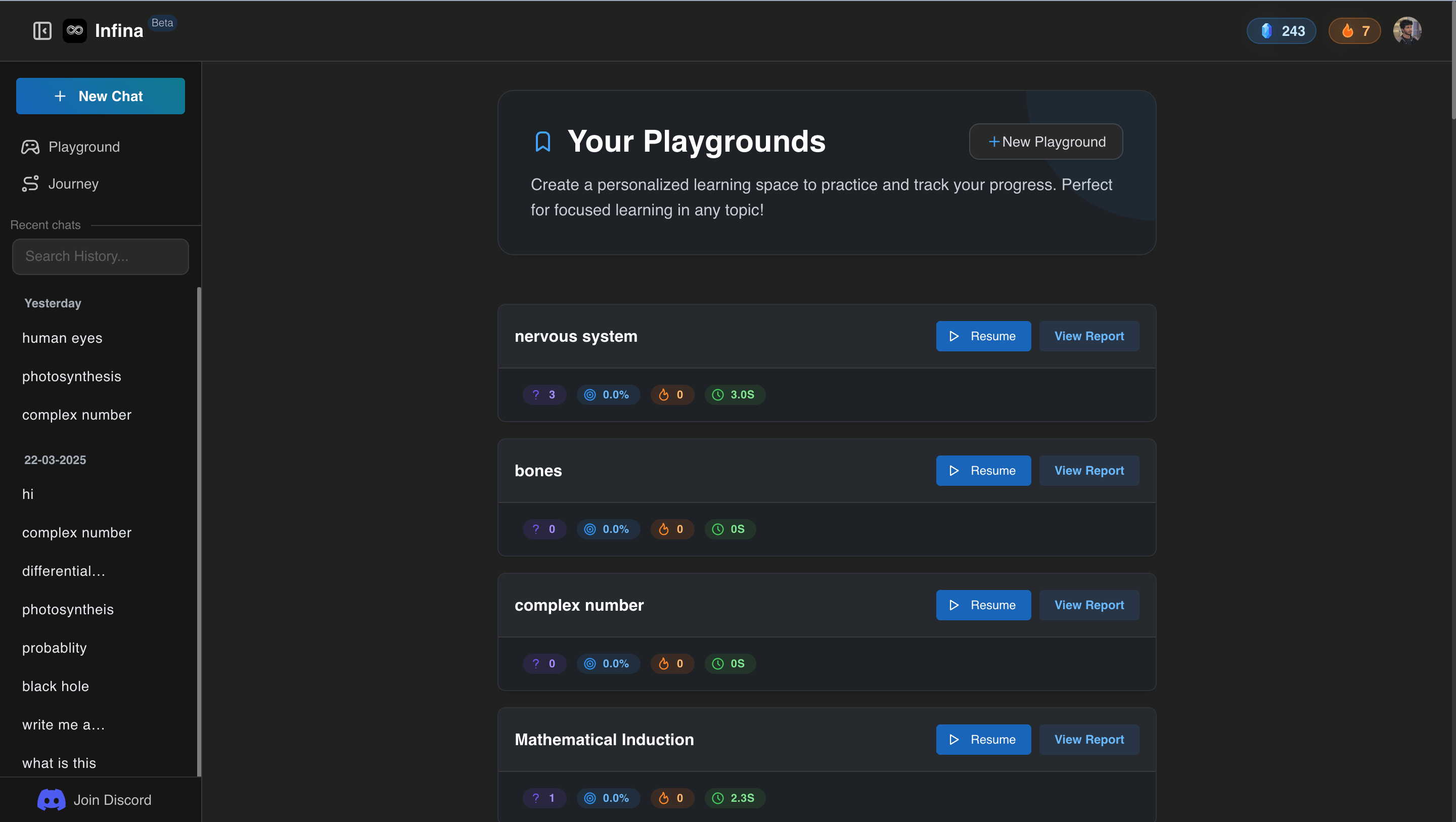This screenshot has width=1456, height=822.
Task: Collapse the sidebar panel icon
Action: [x=42, y=30]
